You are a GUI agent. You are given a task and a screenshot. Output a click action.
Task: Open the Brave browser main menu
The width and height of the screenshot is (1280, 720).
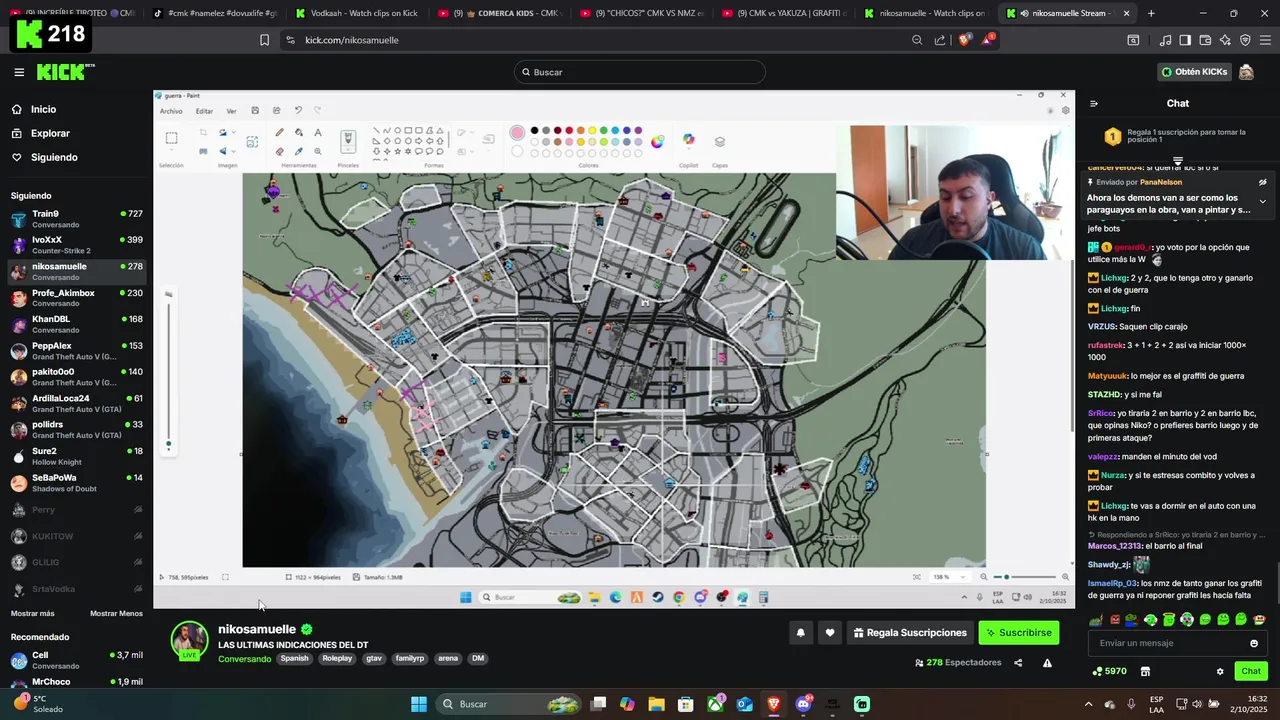click(x=1265, y=40)
